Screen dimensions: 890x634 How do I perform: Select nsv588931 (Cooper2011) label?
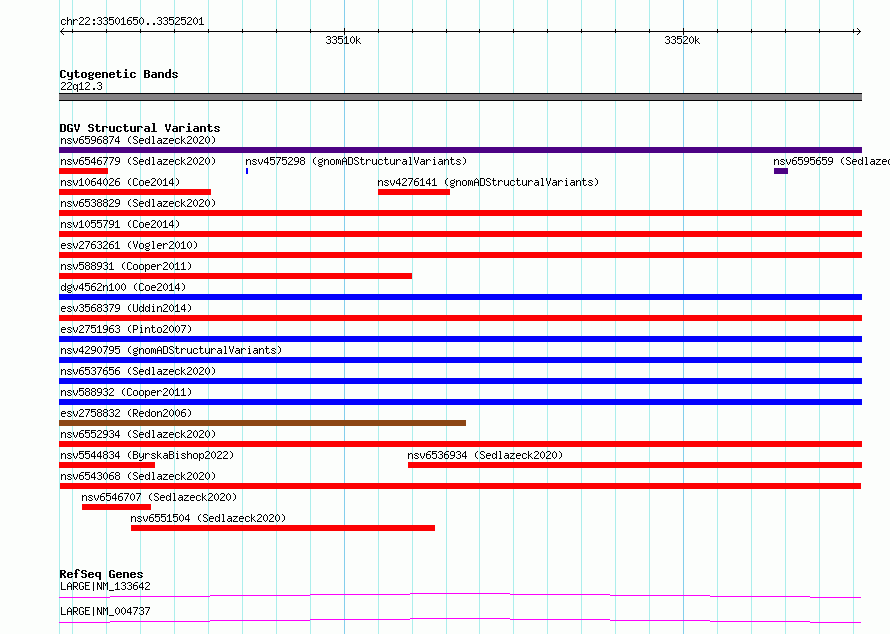(126, 266)
